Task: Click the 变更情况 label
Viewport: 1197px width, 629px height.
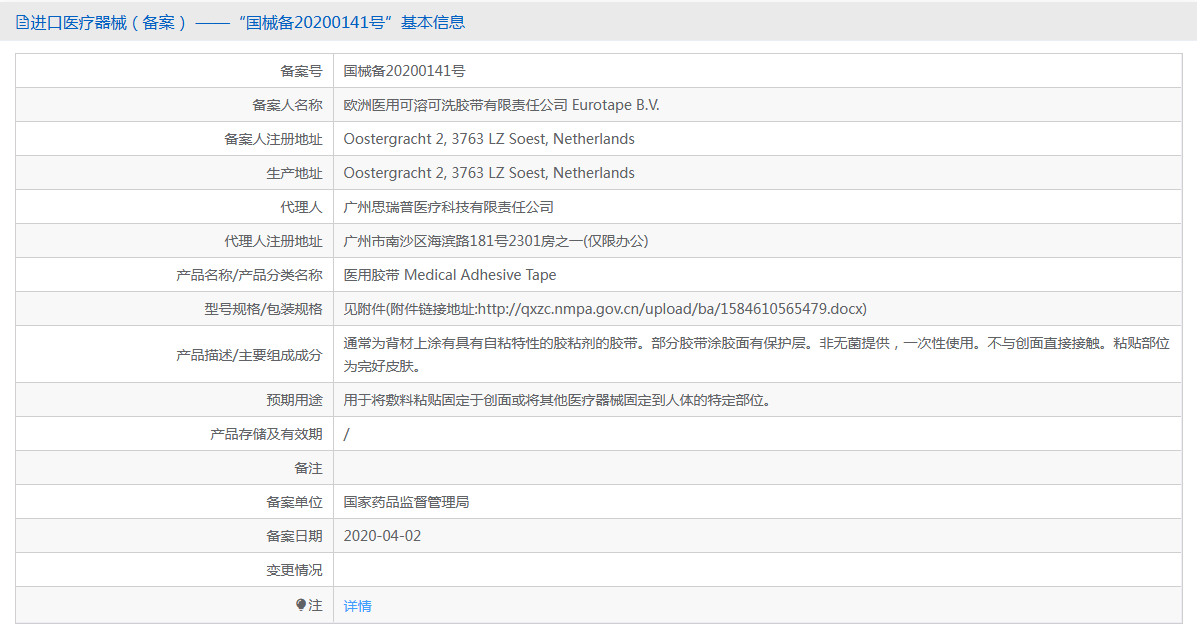Action: (295, 570)
